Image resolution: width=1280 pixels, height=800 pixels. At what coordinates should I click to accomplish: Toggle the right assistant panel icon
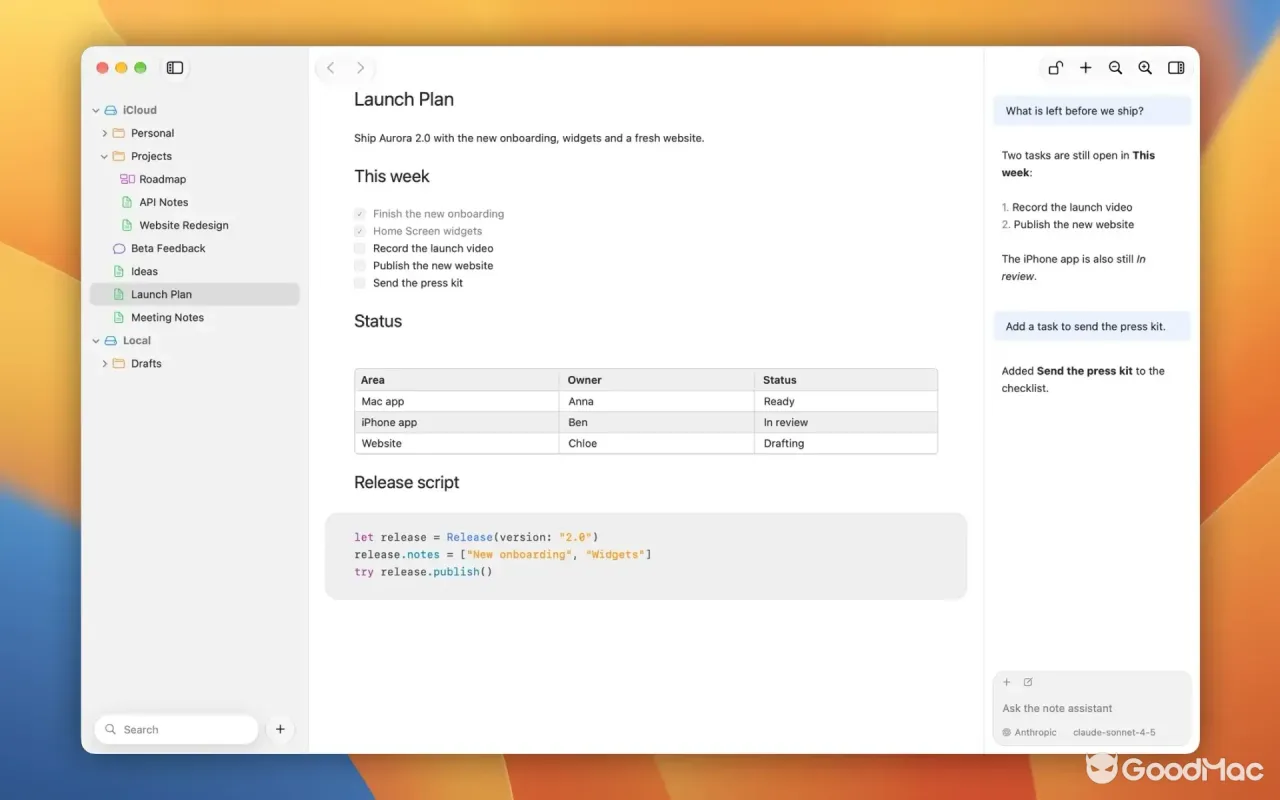pos(1176,68)
